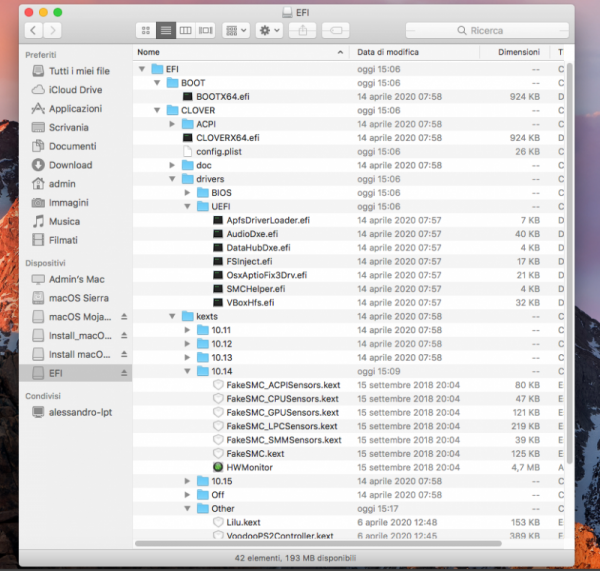Switch to list view
Viewport: 600px width, 571px height.
166,30
